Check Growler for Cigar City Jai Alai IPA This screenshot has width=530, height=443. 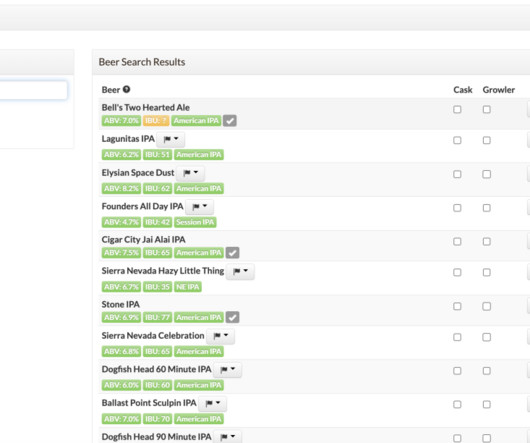(x=487, y=242)
